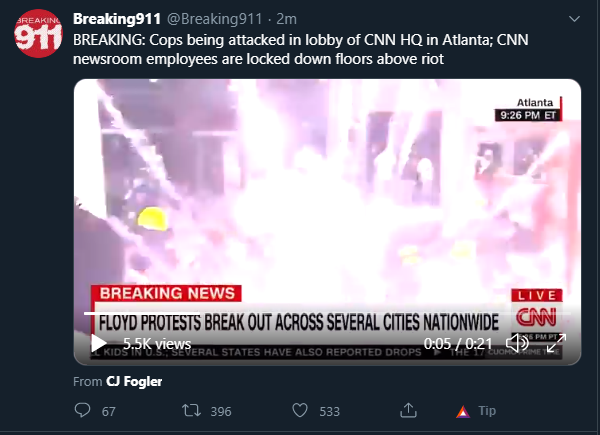View the 533 likes count
The image size is (600, 435).
point(329,411)
